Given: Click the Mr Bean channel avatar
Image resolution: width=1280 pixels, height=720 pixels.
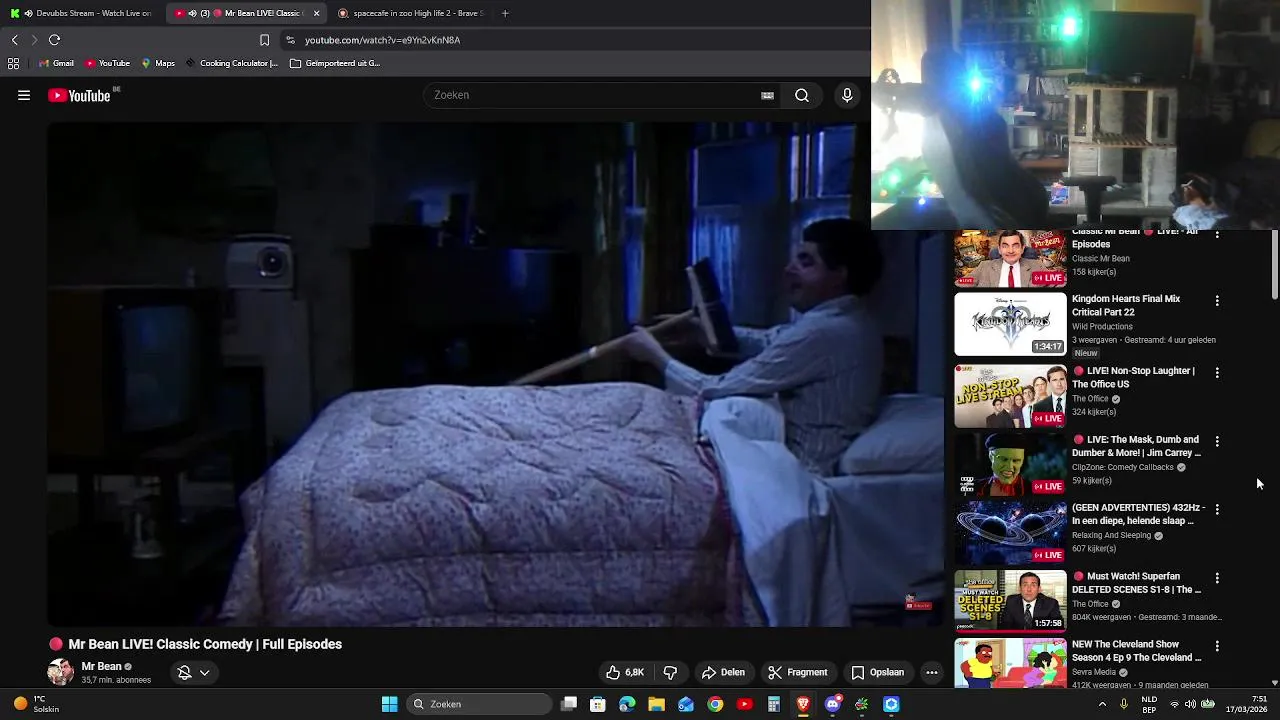Looking at the screenshot, I should [60, 672].
